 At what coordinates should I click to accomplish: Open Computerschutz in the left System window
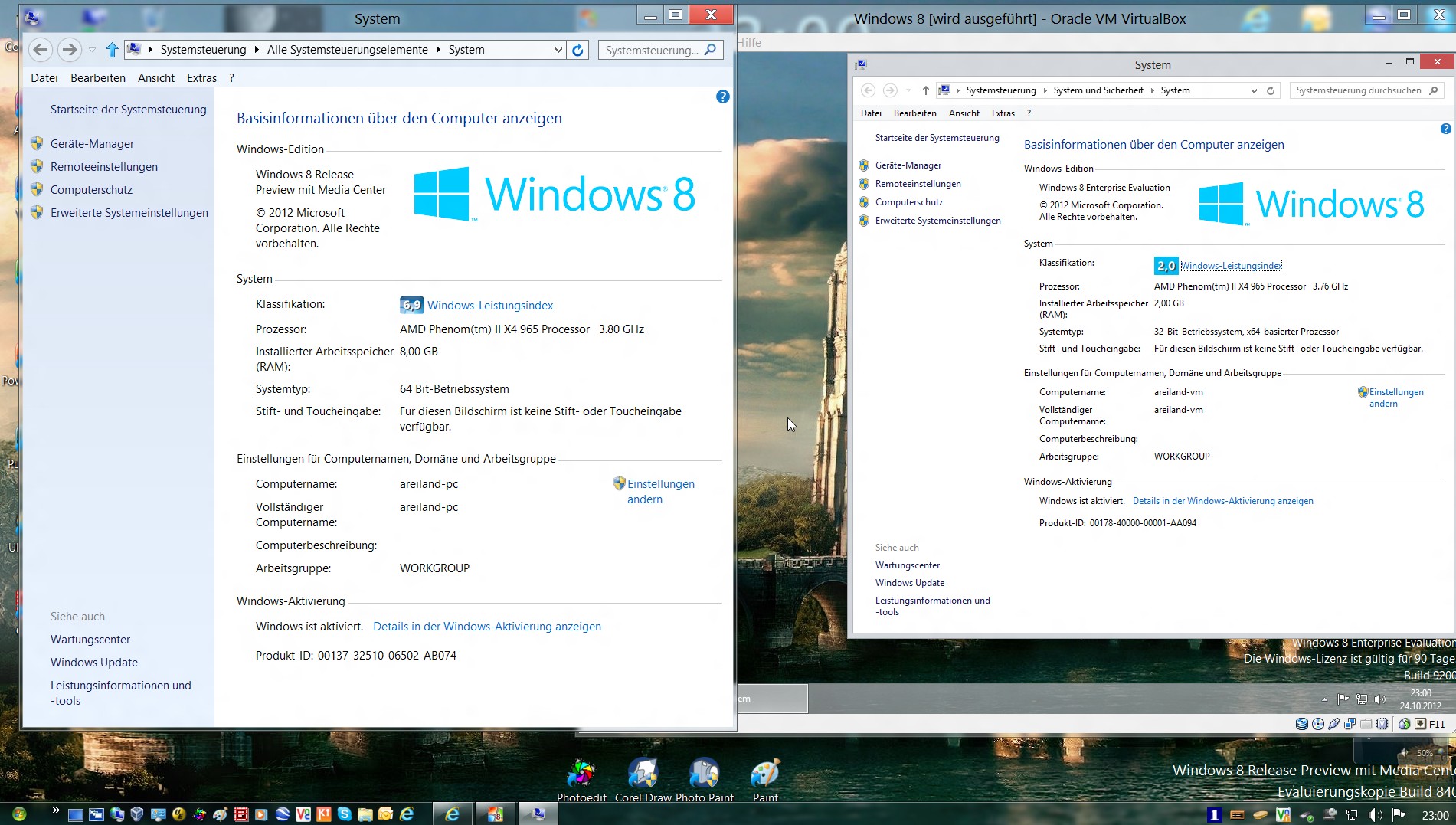click(x=91, y=190)
